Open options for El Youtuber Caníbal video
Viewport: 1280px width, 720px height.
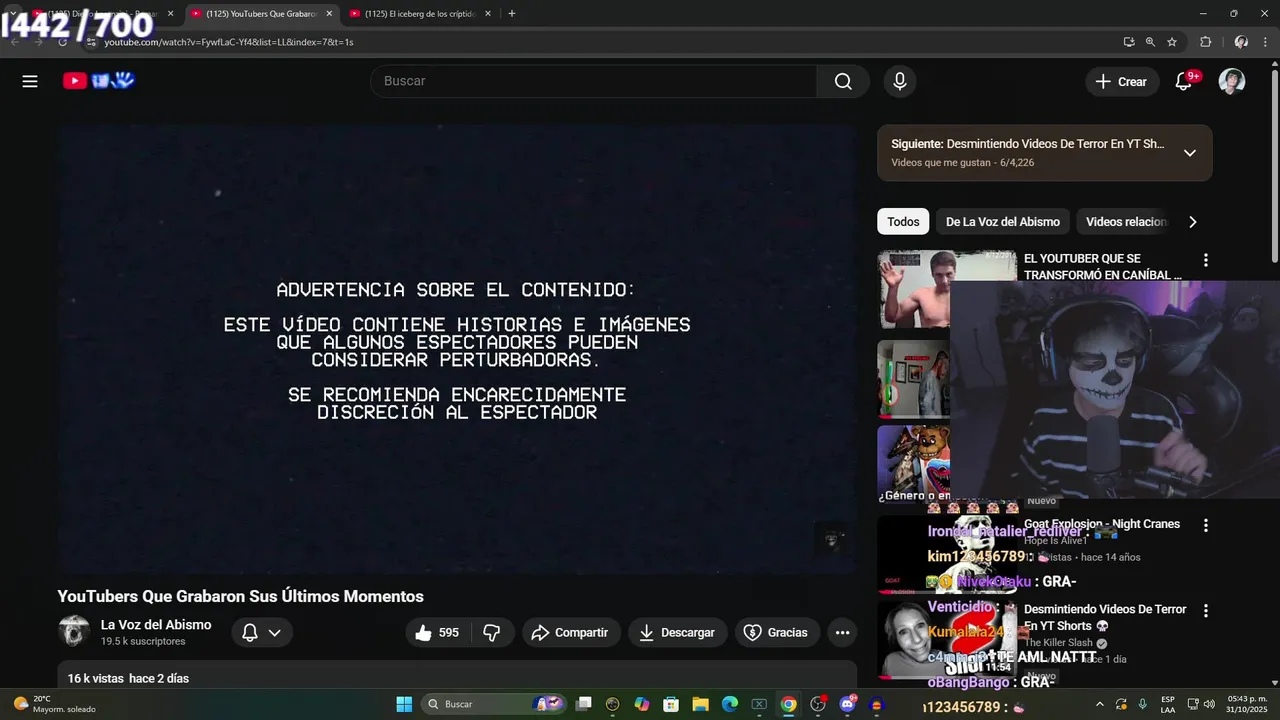pyautogui.click(x=1206, y=260)
